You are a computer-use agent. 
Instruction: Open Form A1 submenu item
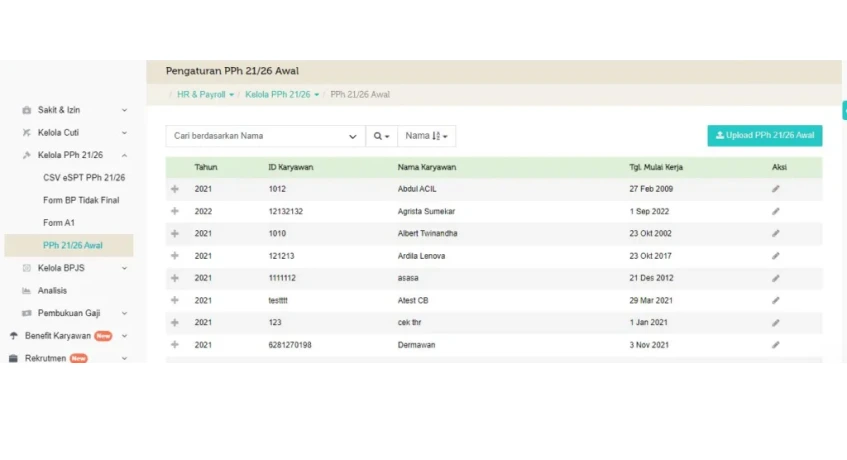tap(59, 223)
